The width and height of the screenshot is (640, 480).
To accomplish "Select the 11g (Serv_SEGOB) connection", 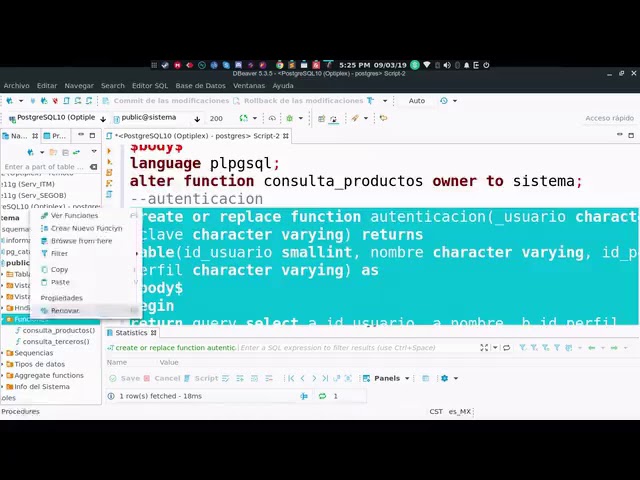I will click(x=34, y=196).
